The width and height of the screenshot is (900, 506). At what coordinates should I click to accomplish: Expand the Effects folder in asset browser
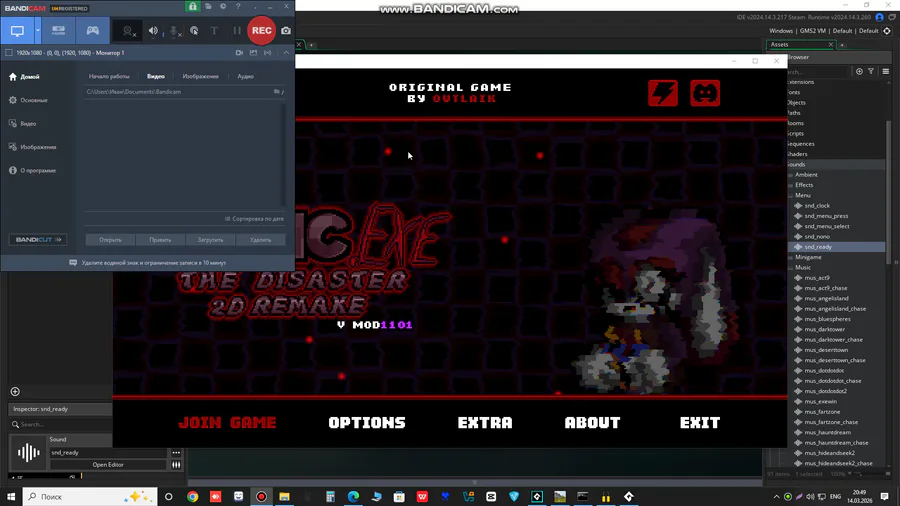(x=791, y=185)
